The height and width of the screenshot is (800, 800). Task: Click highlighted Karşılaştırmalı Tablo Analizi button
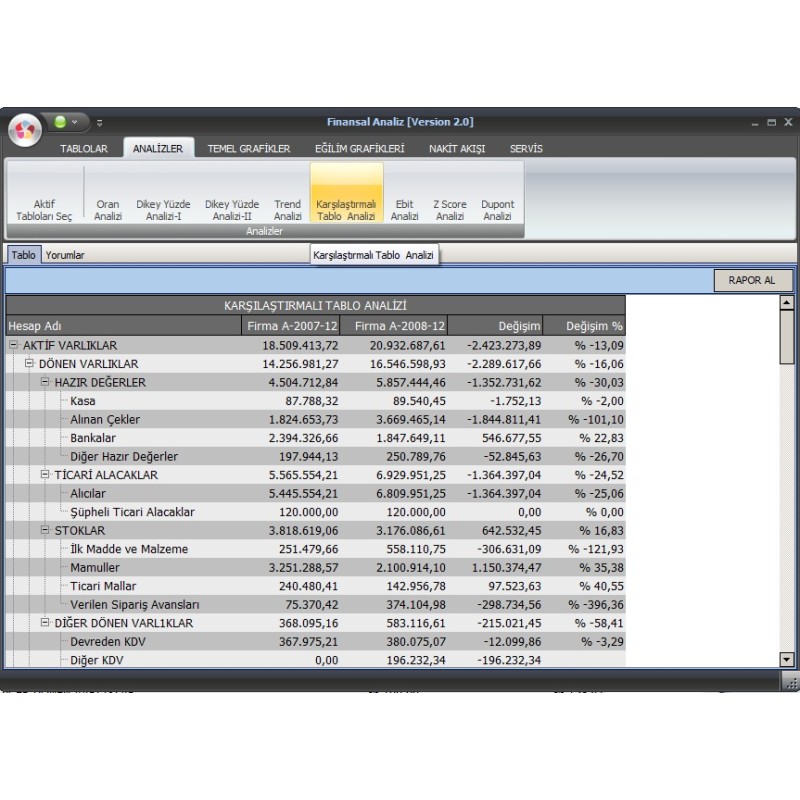tap(346, 193)
